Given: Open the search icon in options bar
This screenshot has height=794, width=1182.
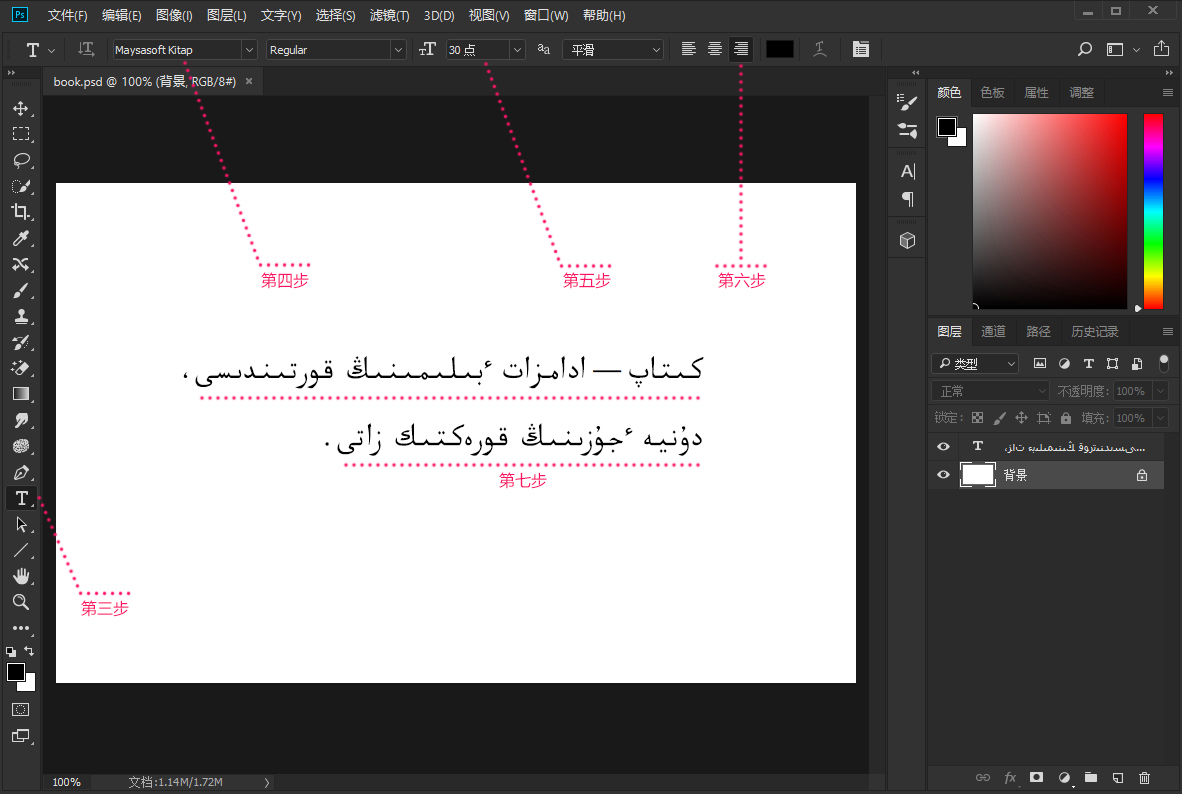Looking at the screenshot, I should [1085, 49].
